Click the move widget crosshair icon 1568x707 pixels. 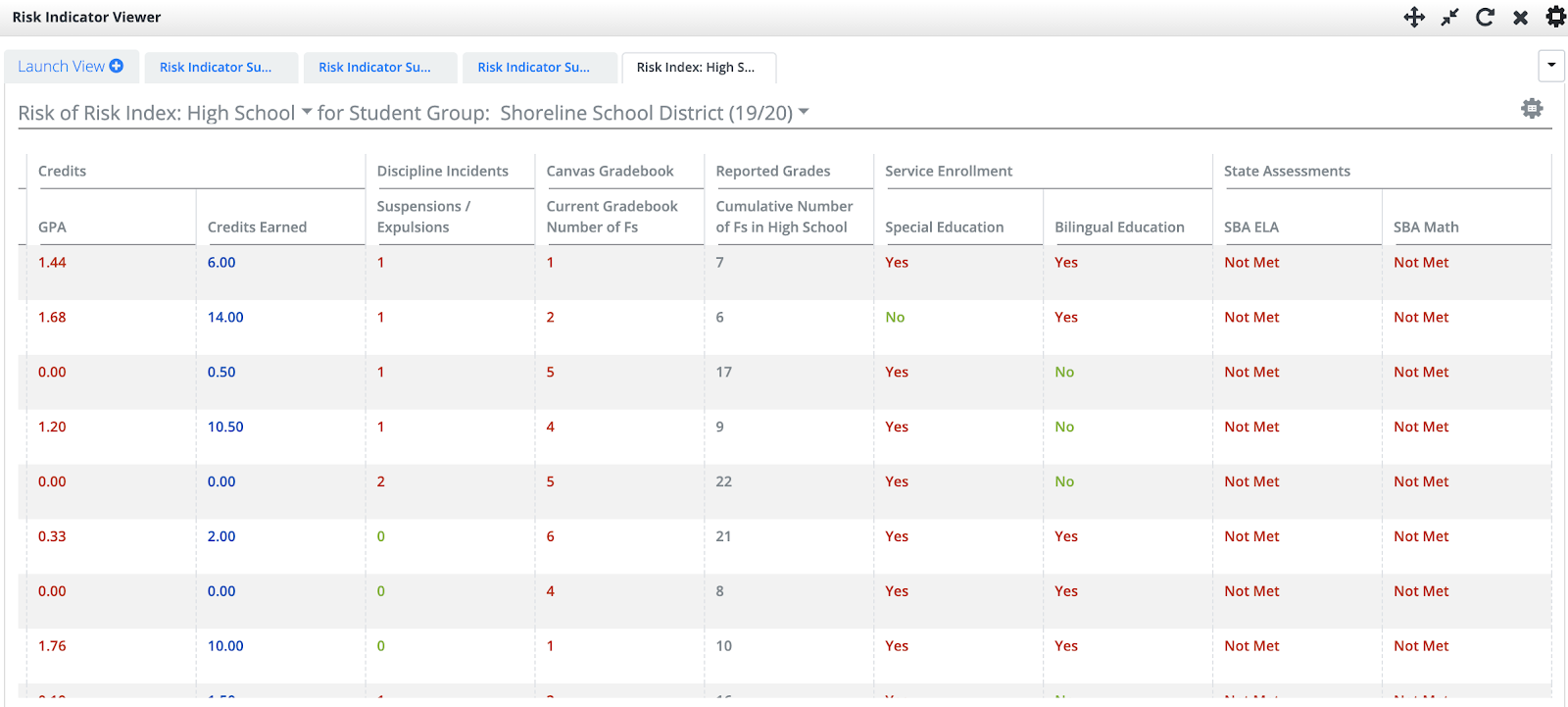pos(1414,17)
